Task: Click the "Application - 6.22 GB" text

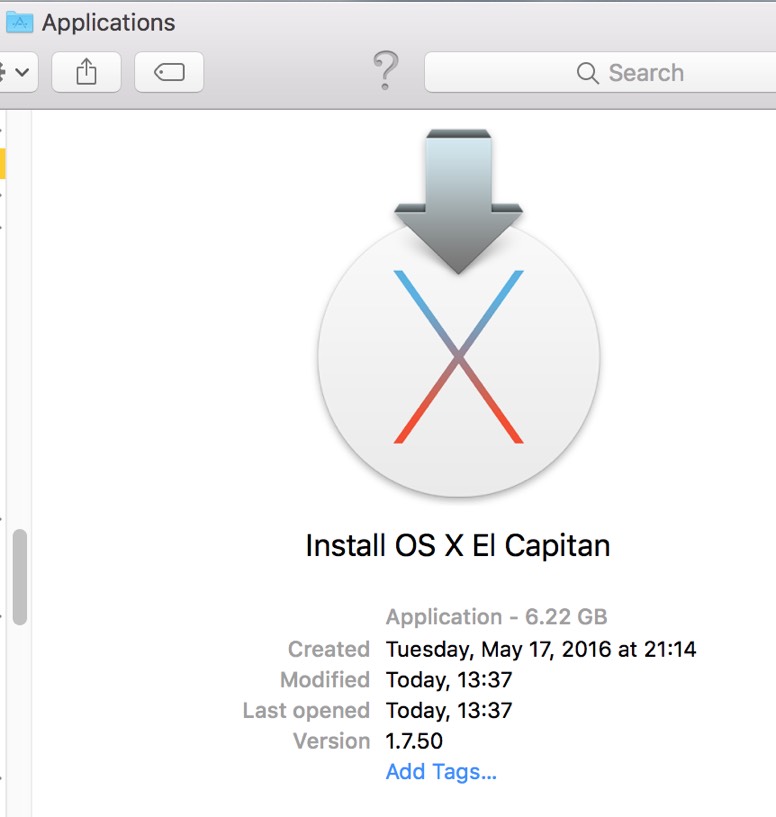Action: (497, 617)
